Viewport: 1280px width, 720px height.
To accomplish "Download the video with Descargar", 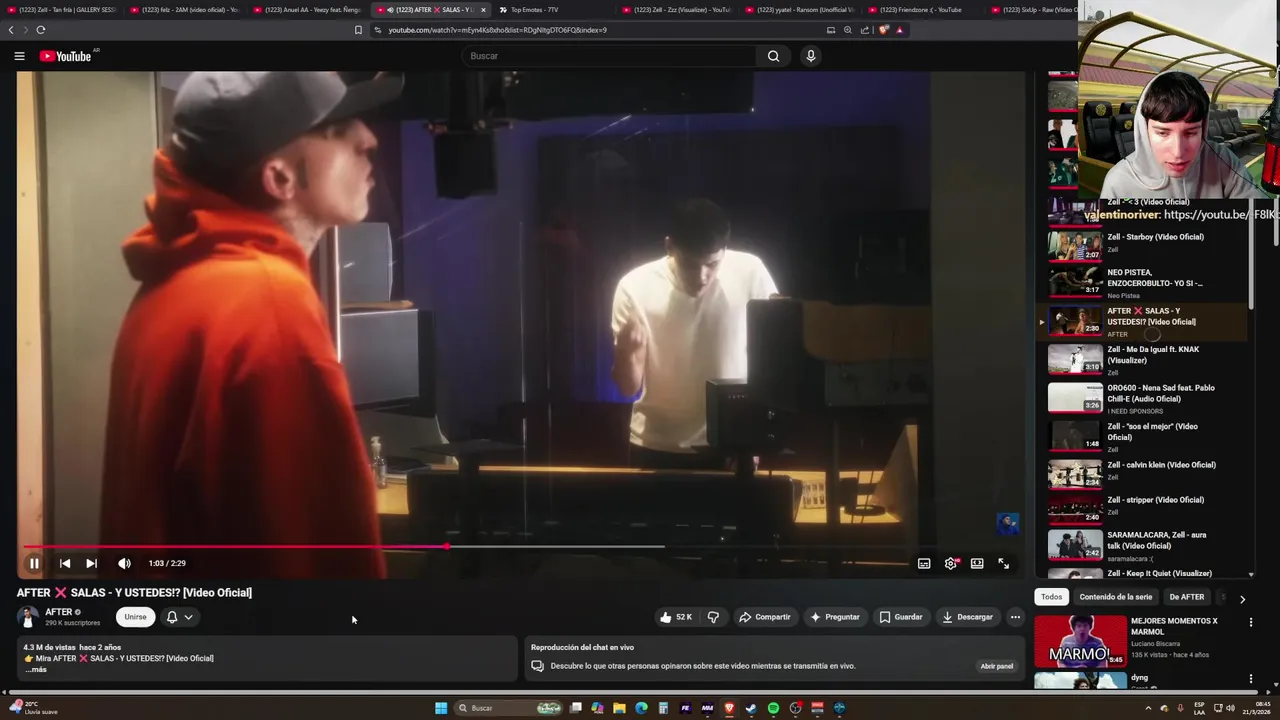I will tap(967, 617).
